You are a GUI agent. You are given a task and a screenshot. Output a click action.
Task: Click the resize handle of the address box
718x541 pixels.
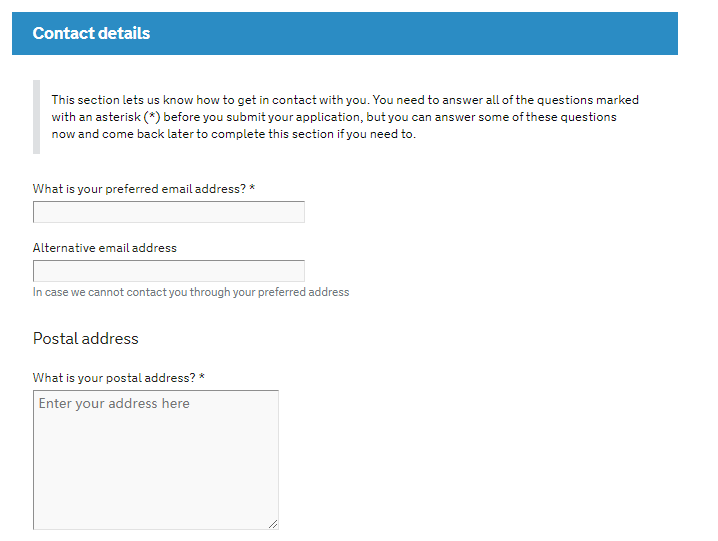point(272,523)
